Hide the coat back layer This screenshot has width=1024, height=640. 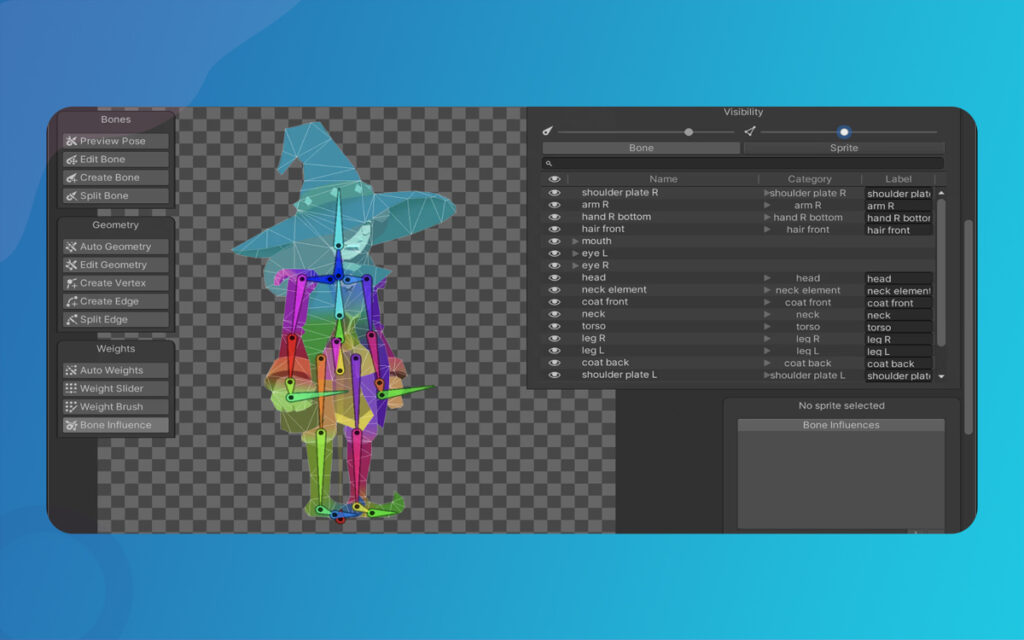pyautogui.click(x=554, y=363)
